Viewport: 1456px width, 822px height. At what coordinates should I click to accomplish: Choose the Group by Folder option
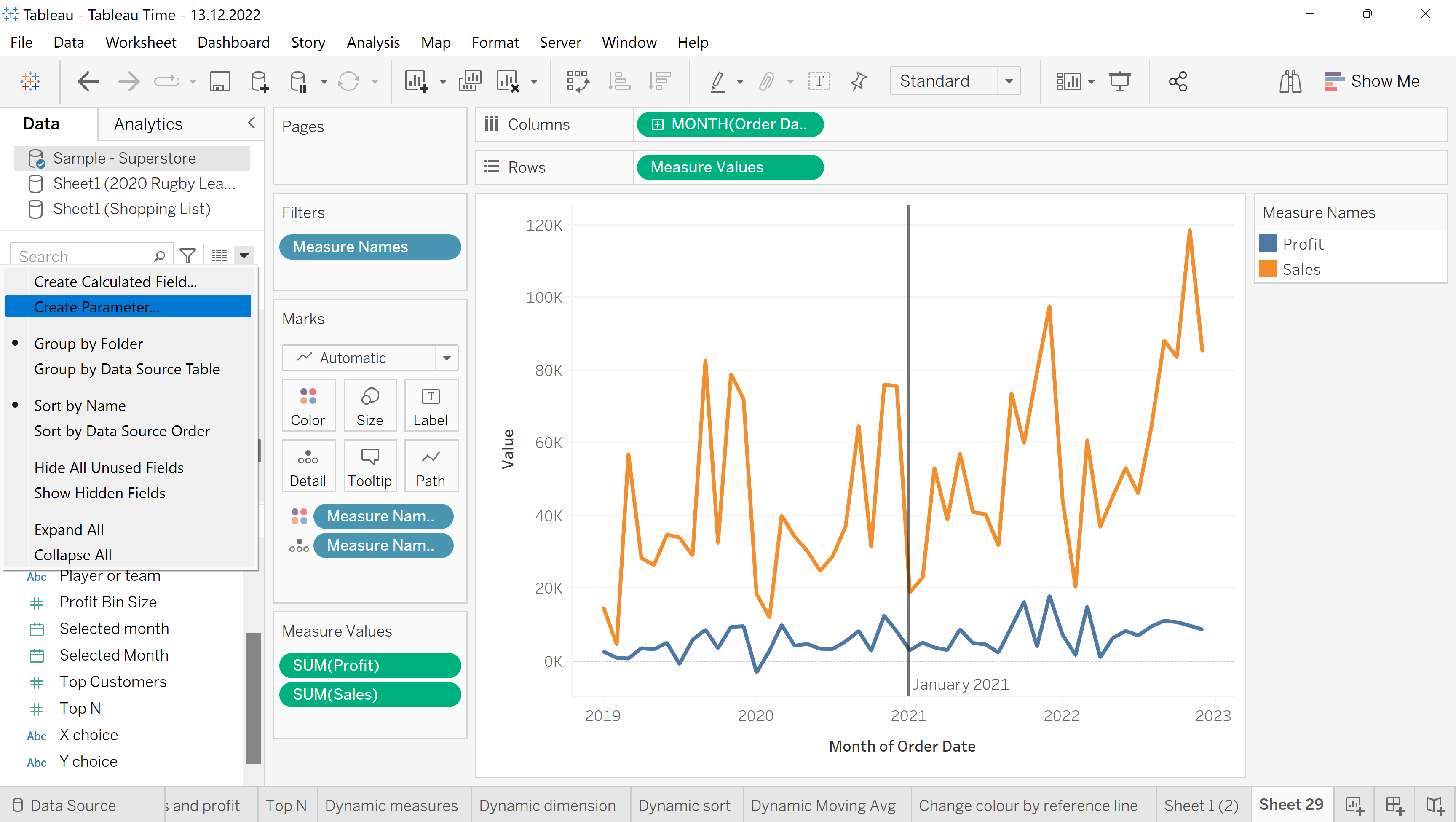[x=88, y=344]
